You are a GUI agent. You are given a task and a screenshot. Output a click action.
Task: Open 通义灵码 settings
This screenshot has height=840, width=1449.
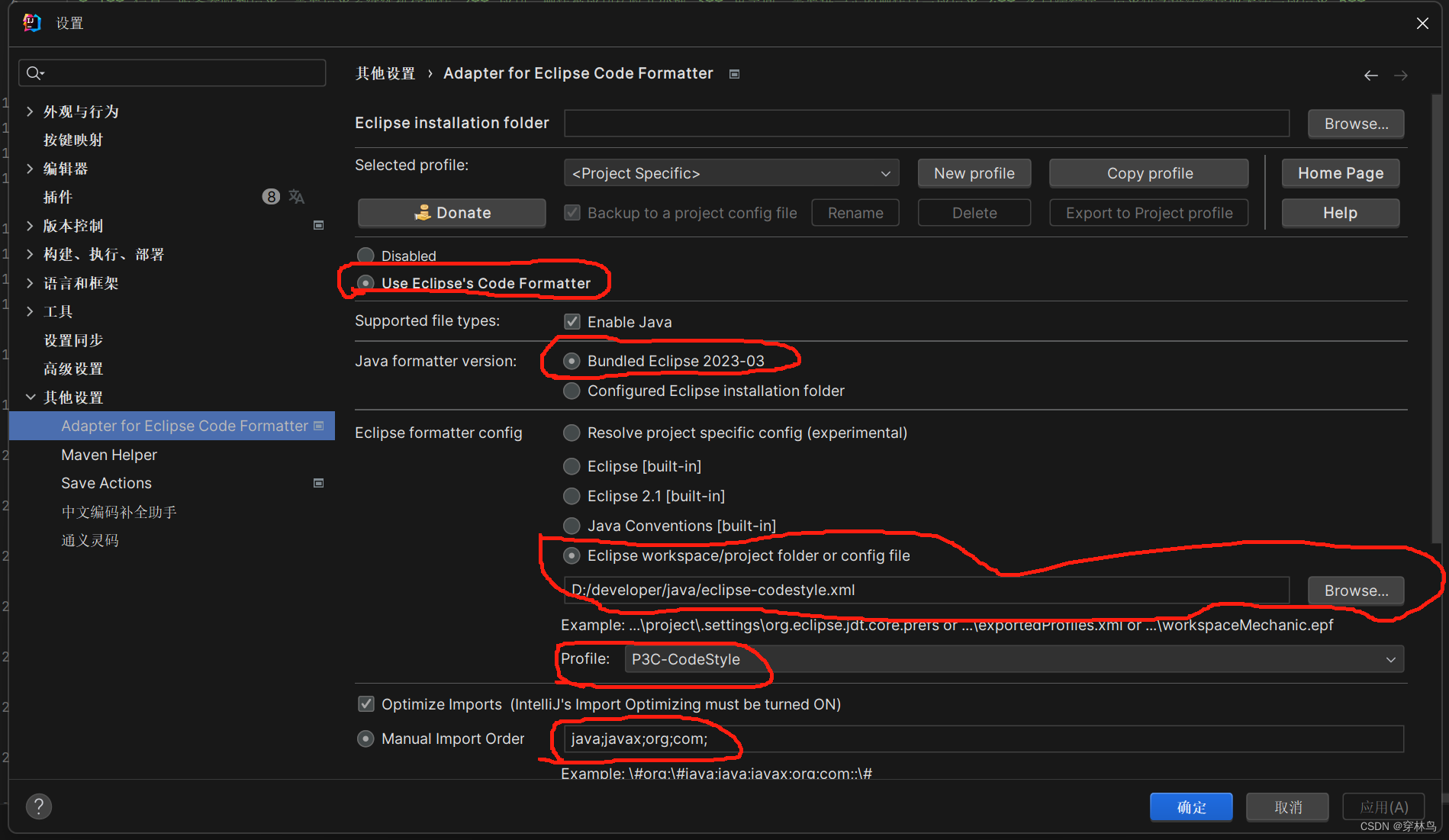[x=90, y=540]
